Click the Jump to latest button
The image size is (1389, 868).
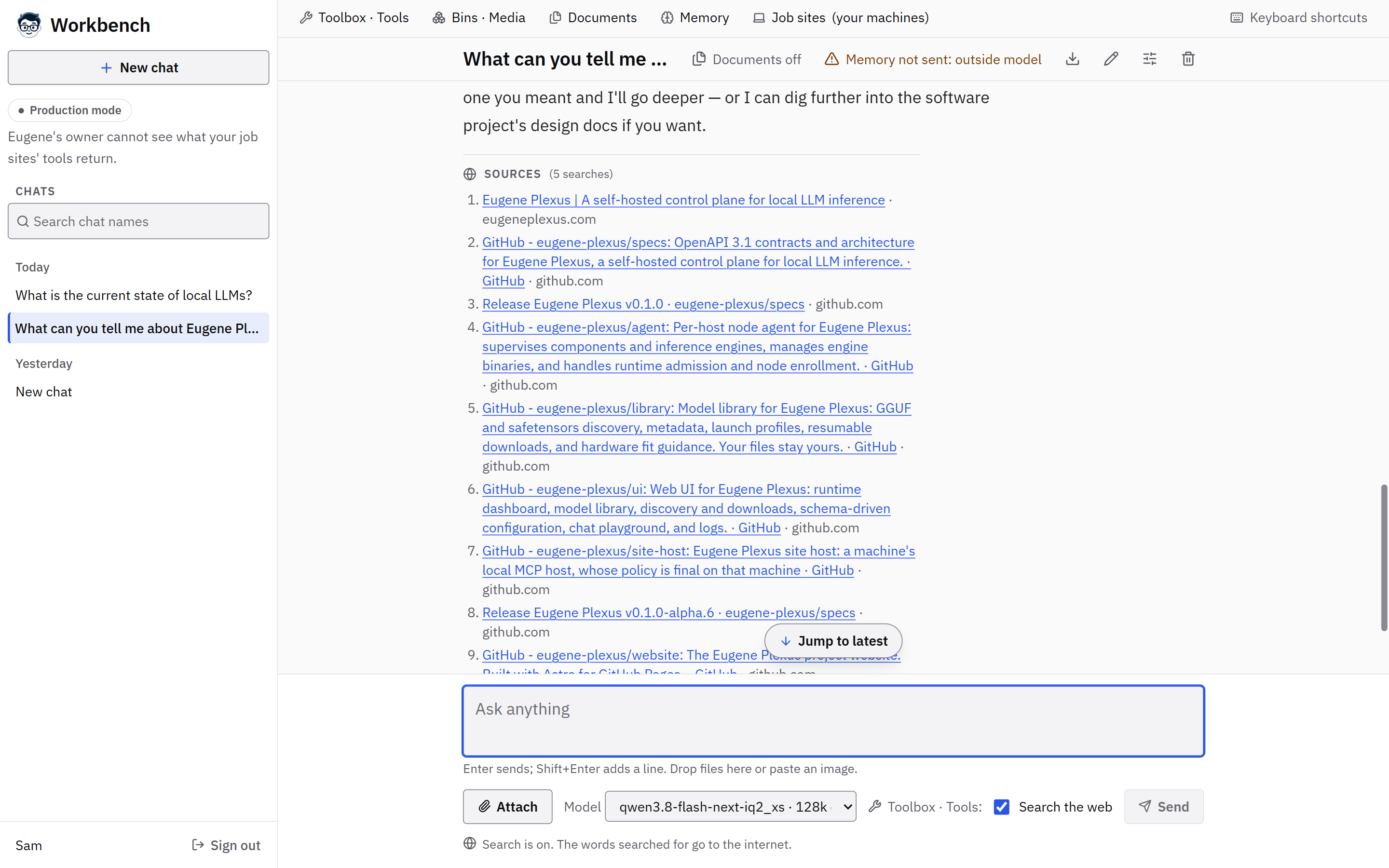833,641
